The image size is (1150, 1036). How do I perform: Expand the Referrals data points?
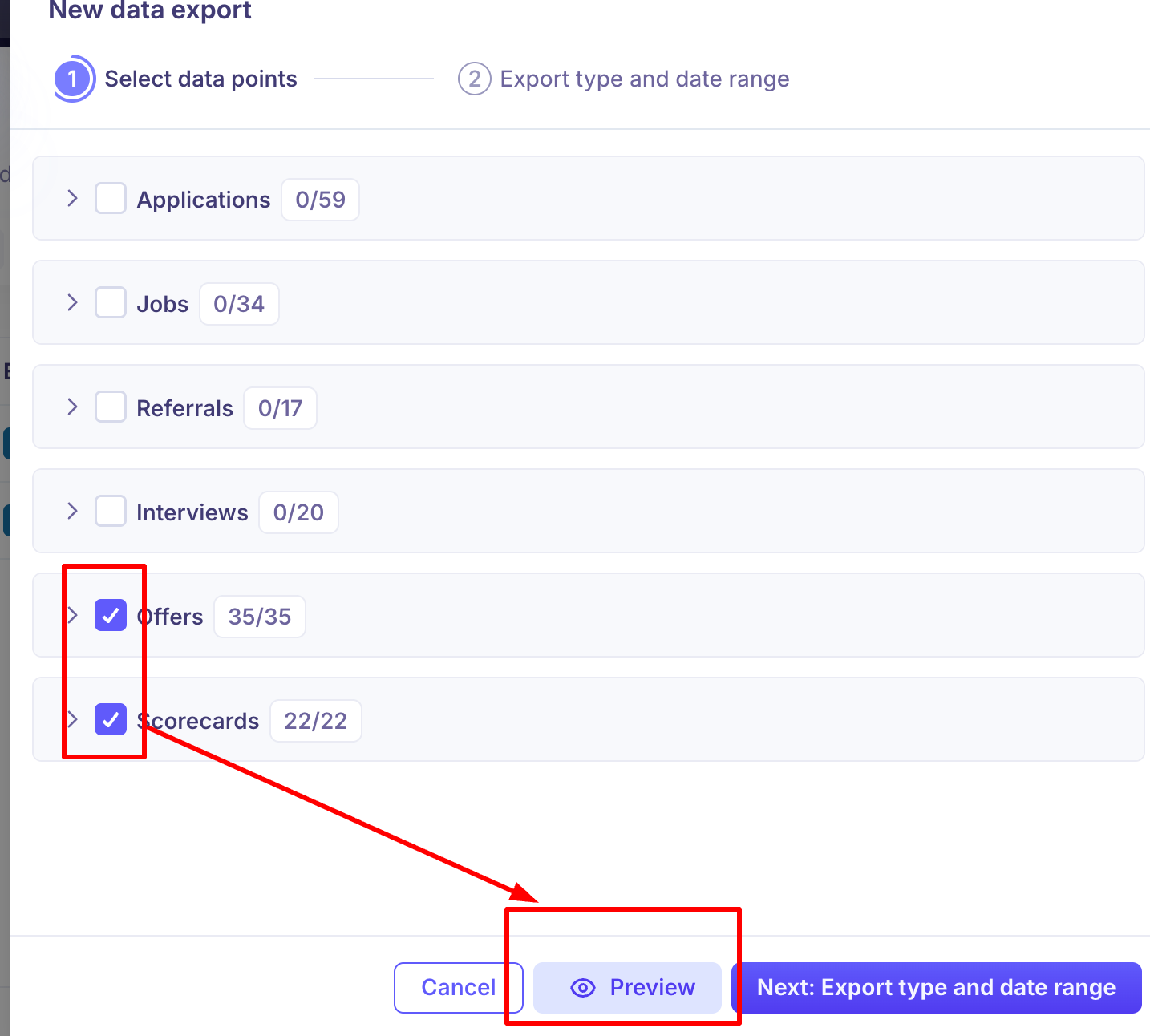tap(72, 407)
